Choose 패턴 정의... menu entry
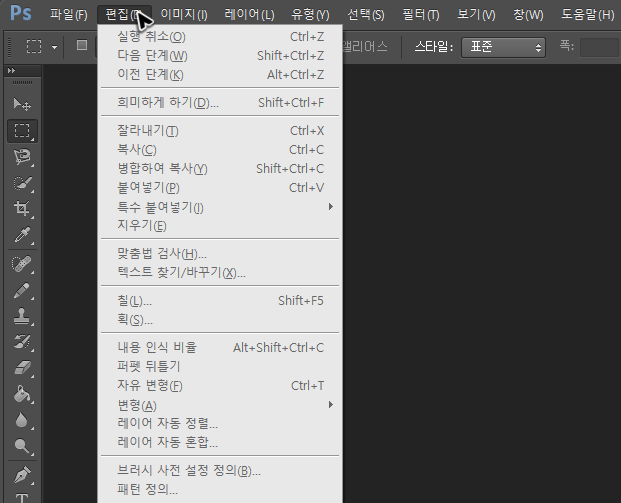This screenshot has height=503, width=621. click(x=220, y=490)
